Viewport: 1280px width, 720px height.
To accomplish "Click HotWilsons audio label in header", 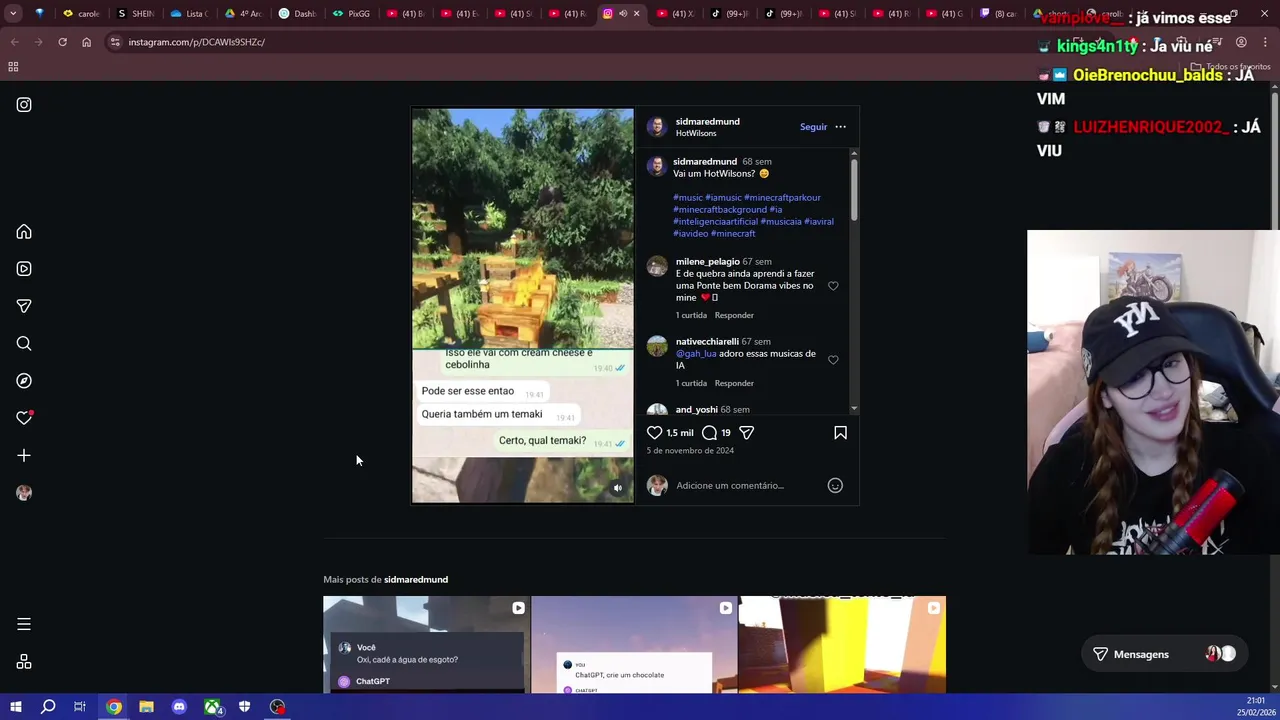I will (x=695, y=133).
